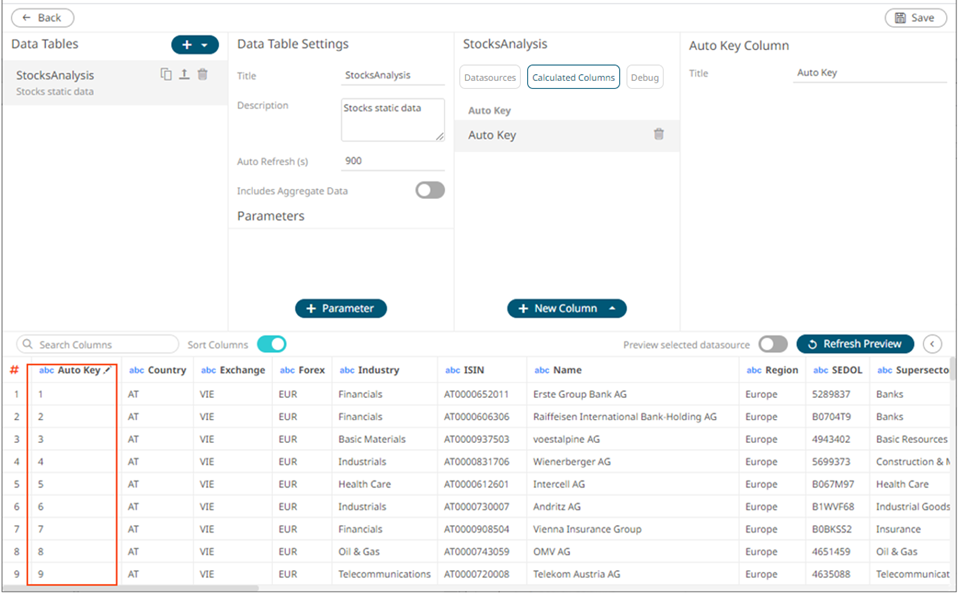
Task: Click the export icon for StocksAnalysis
Action: 184,75
